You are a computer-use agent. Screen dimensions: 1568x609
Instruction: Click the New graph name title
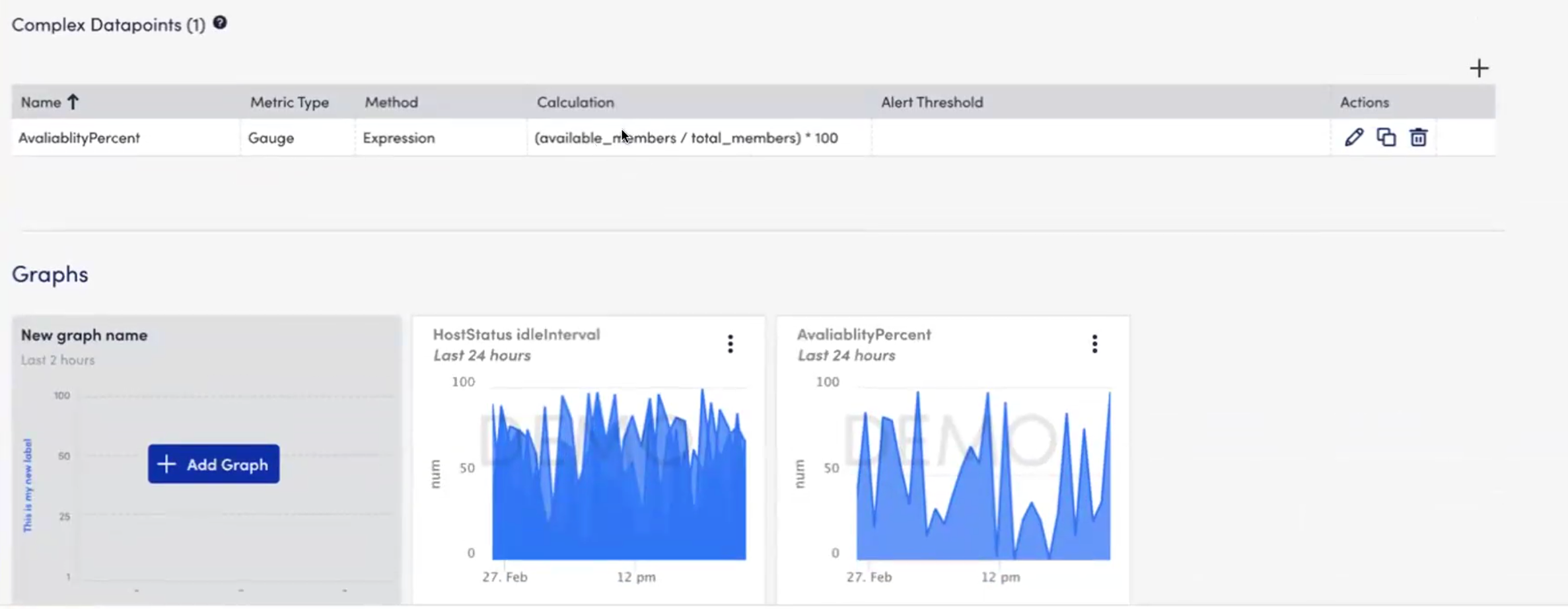point(84,335)
